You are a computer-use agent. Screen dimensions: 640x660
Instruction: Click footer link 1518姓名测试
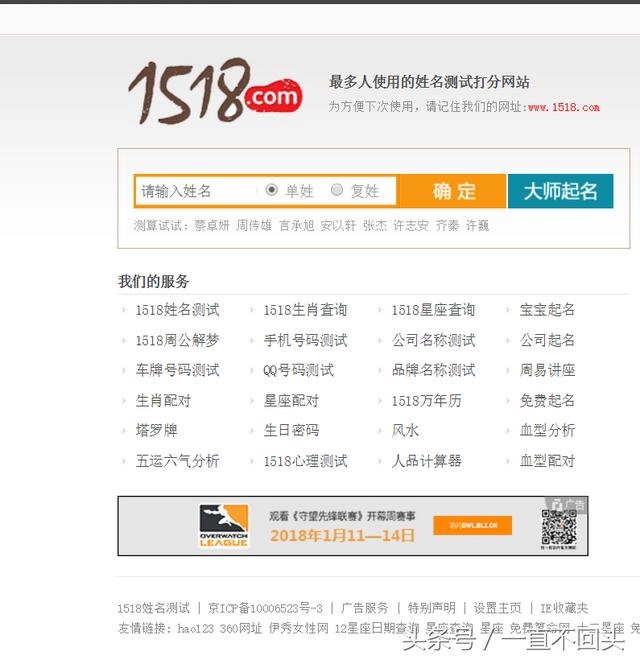(154, 608)
